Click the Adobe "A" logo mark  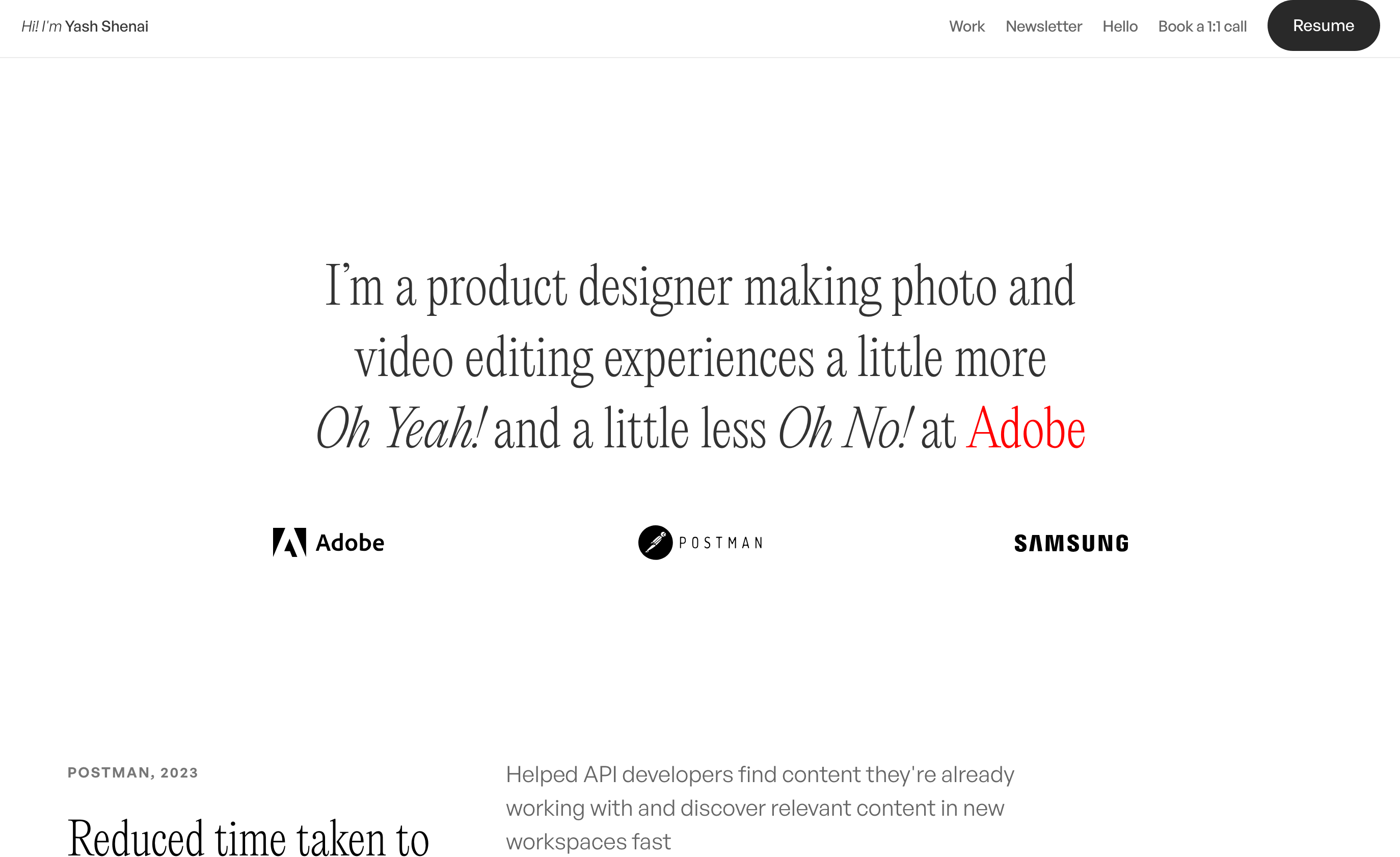(x=289, y=542)
